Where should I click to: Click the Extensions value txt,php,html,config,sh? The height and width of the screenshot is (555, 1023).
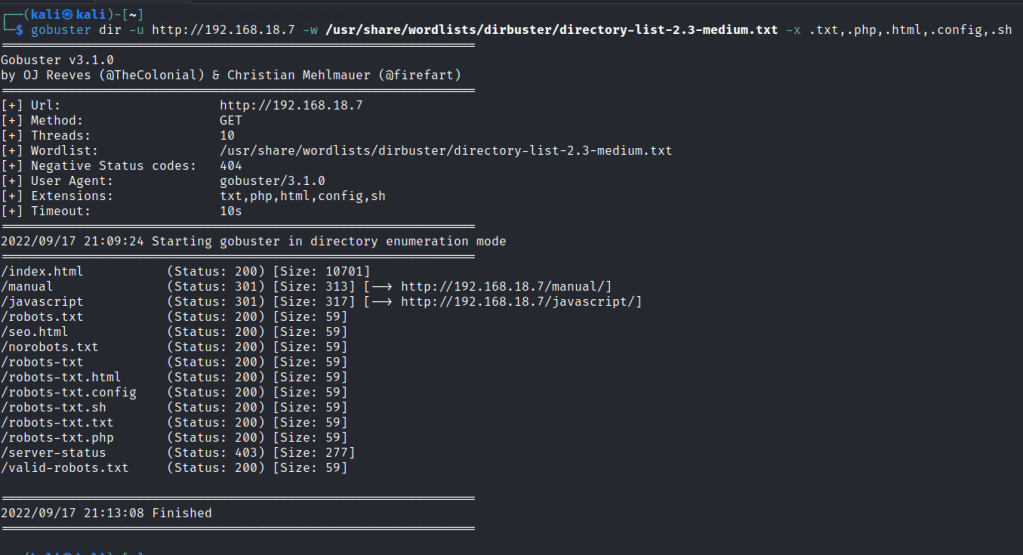click(302, 196)
